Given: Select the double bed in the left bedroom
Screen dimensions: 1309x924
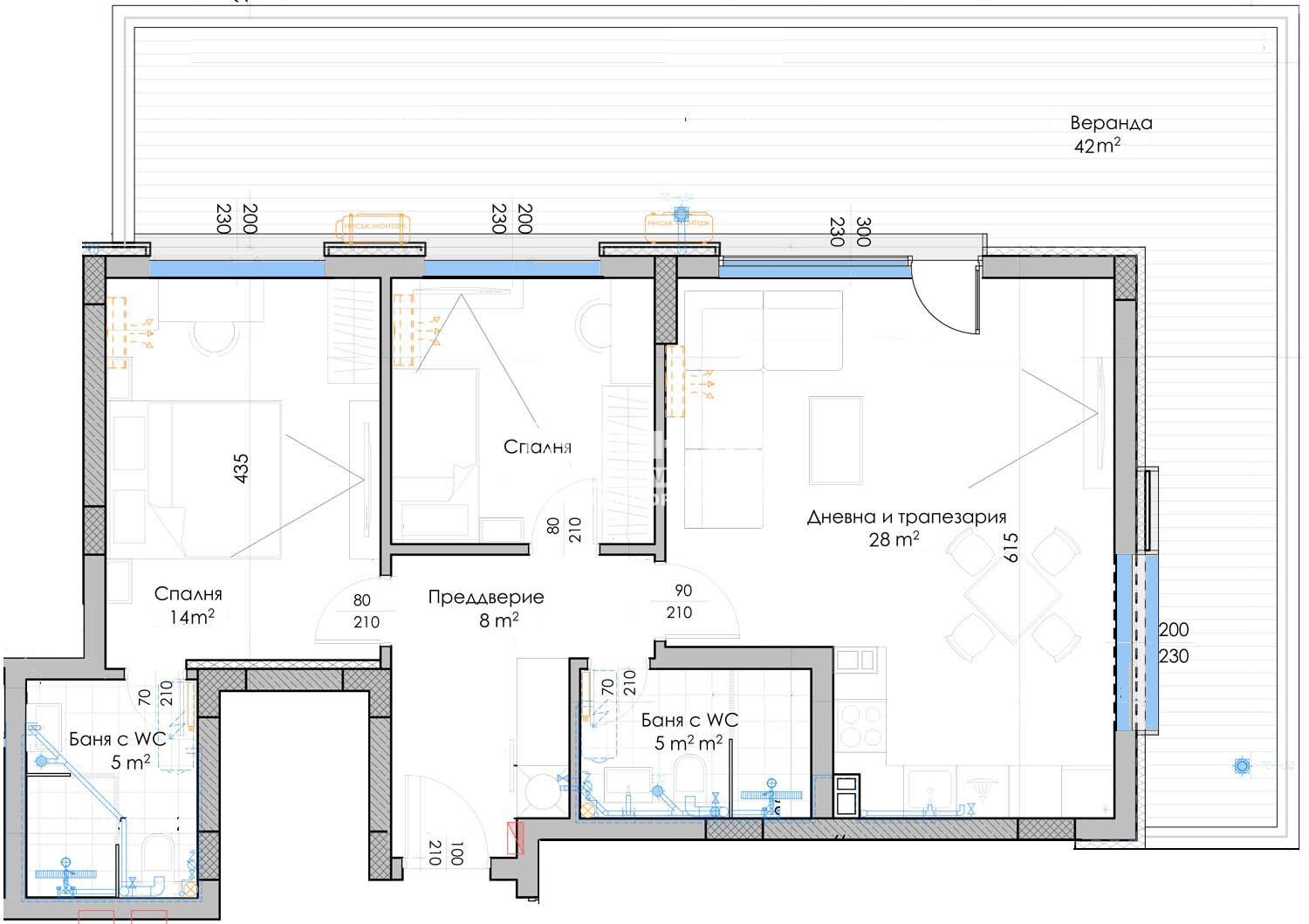Looking at the screenshot, I should click(214, 478).
